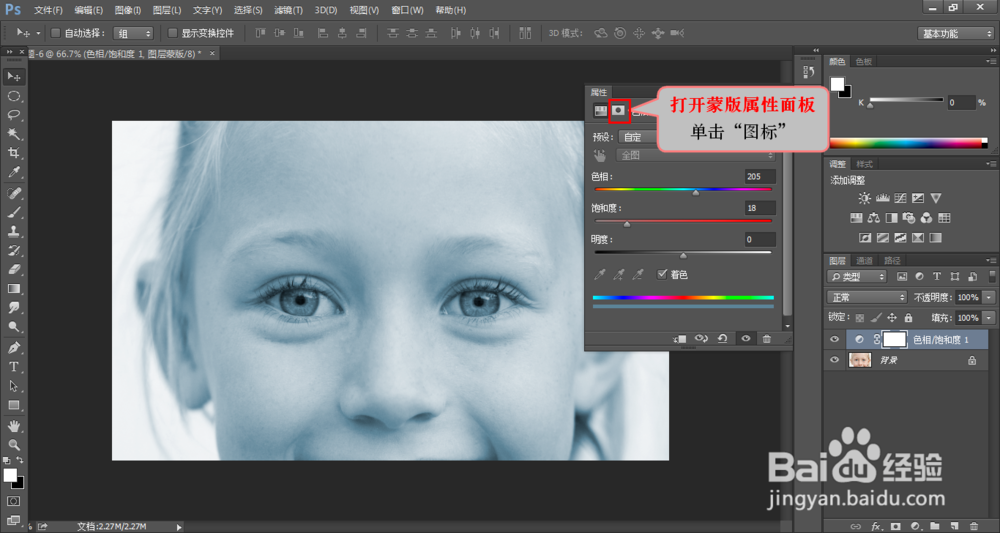This screenshot has width=1000, height=533.
Task: Select the Elliptical Marquee tool
Action: (x=13, y=96)
